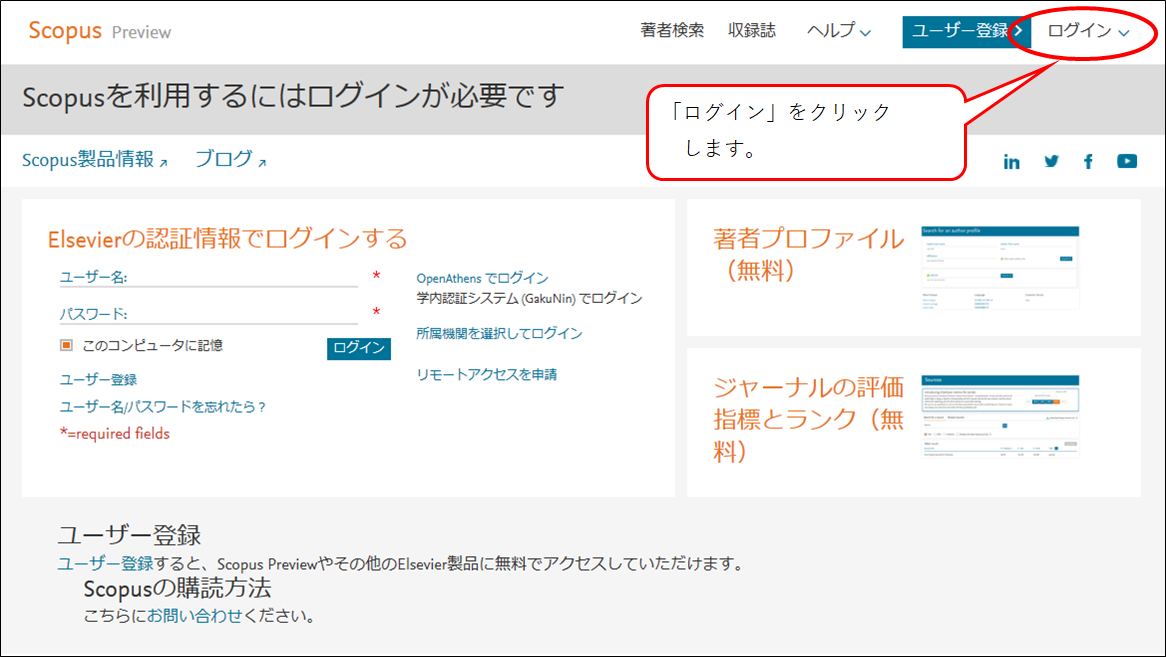The width and height of the screenshot is (1166, 657).
Task: Follow the ユーザー登録 link in bottom paragraph
Action: coord(106,563)
